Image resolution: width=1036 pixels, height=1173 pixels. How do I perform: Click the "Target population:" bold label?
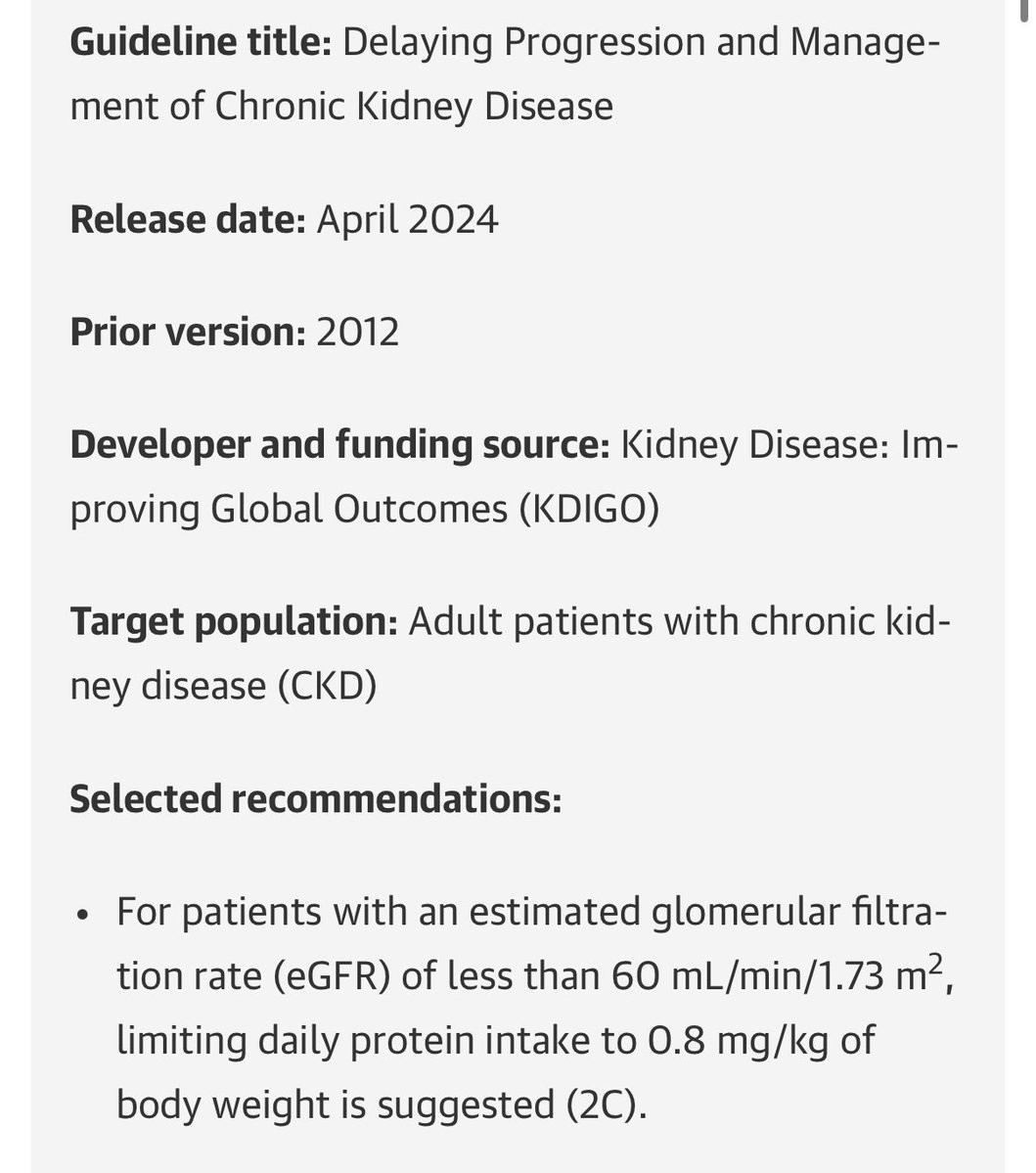tap(233, 622)
